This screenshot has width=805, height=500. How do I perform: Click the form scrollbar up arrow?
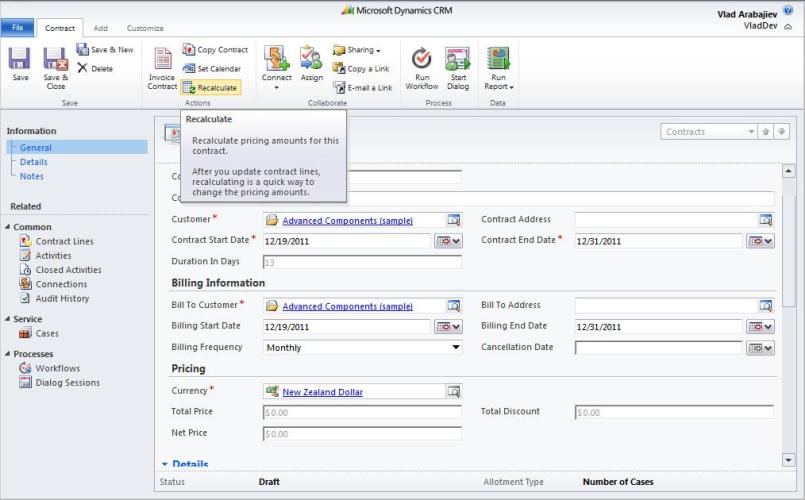pos(789,171)
